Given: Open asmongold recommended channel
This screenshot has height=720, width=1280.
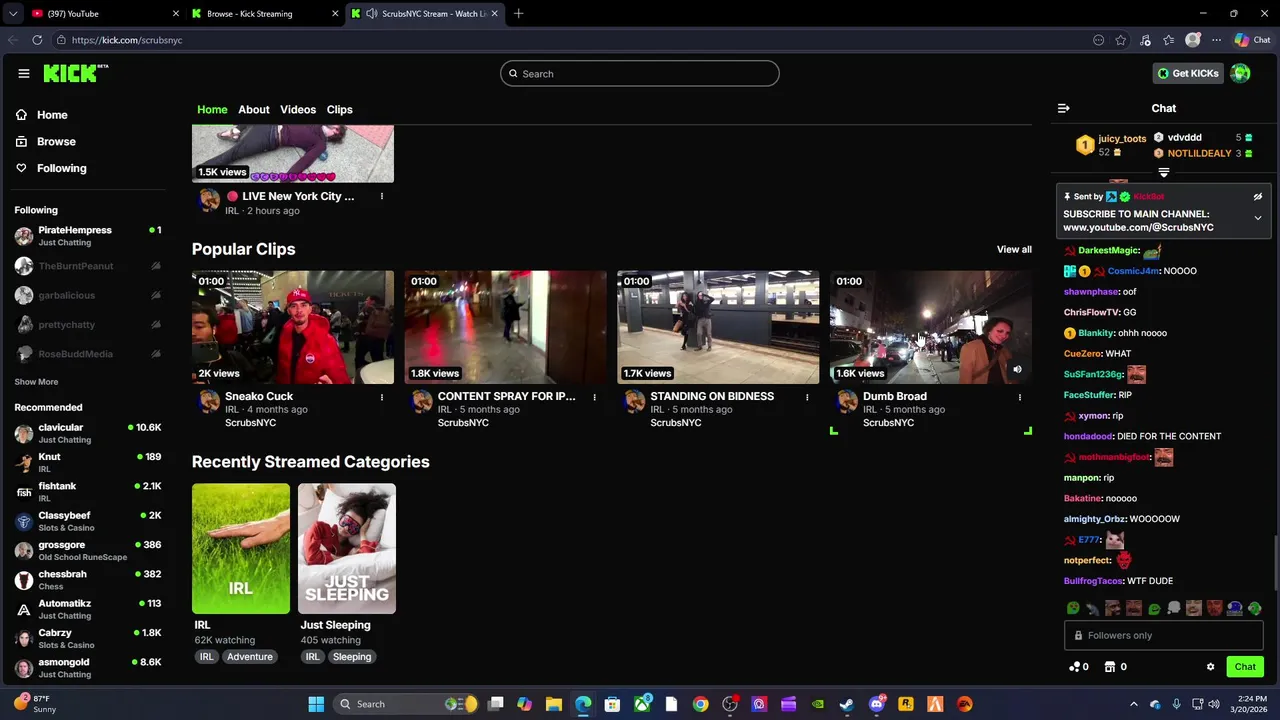Looking at the screenshot, I should pos(87,668).
